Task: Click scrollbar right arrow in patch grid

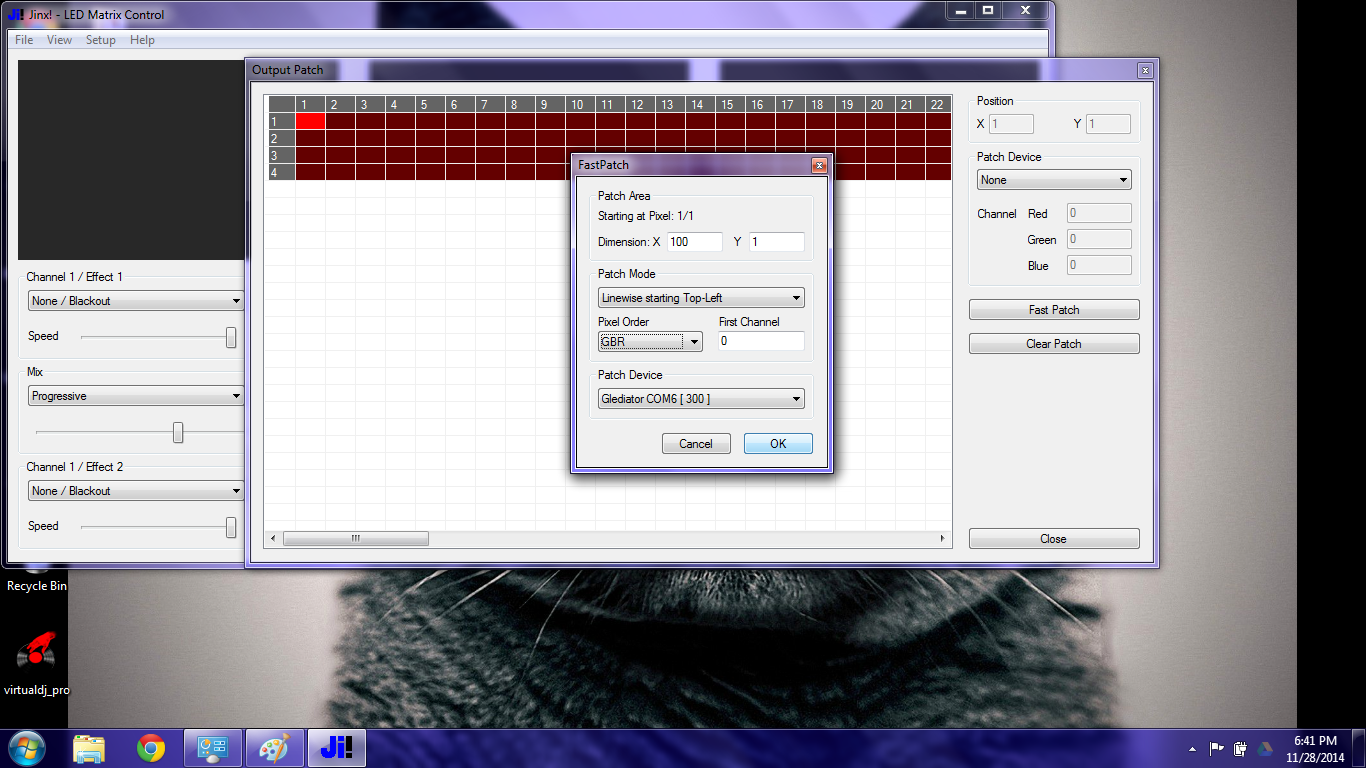Action: (943, 539)
